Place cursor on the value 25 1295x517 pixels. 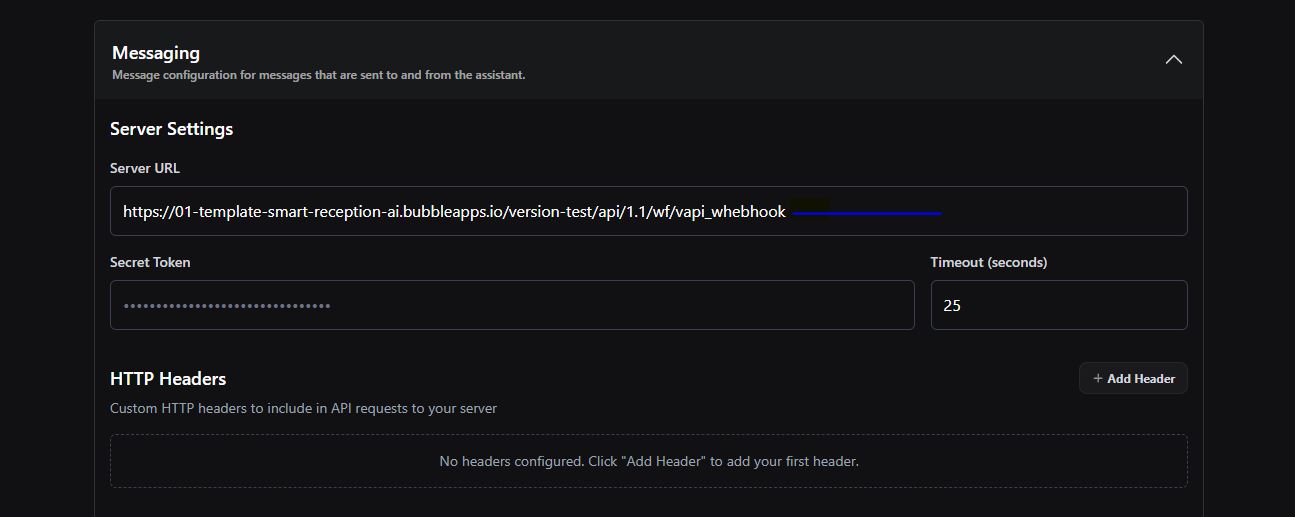[x=952, y=306]
